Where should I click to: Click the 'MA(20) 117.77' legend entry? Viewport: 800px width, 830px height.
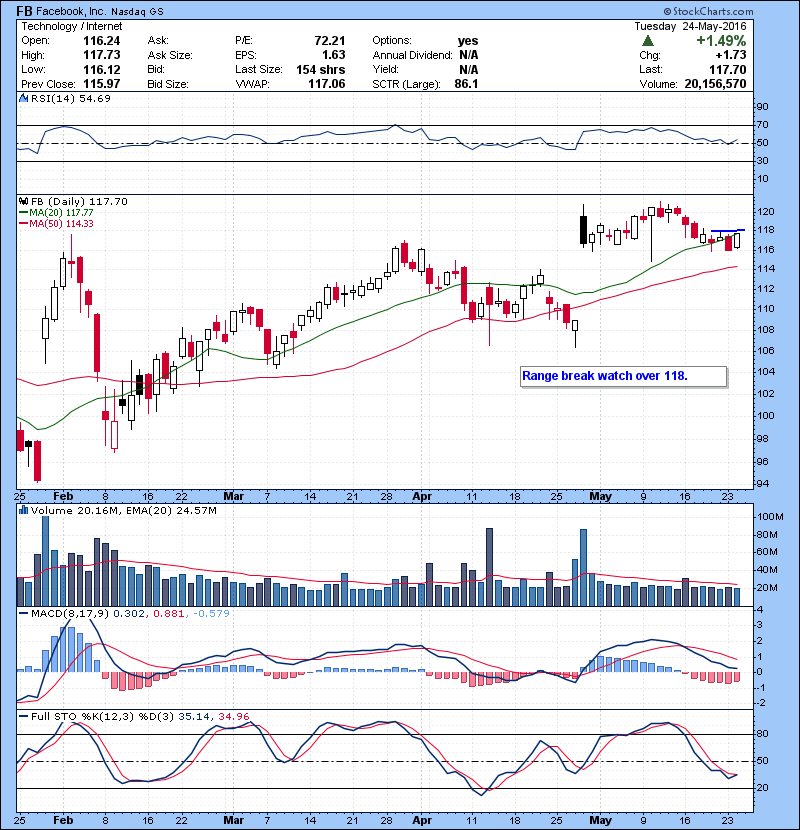pyautogui.click(x=56, y=212)
